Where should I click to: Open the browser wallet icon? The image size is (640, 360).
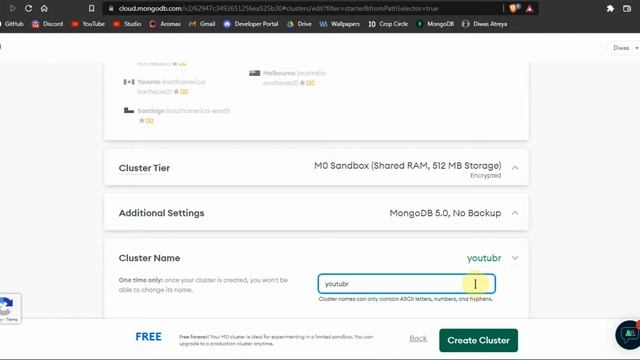pos(627,8)
